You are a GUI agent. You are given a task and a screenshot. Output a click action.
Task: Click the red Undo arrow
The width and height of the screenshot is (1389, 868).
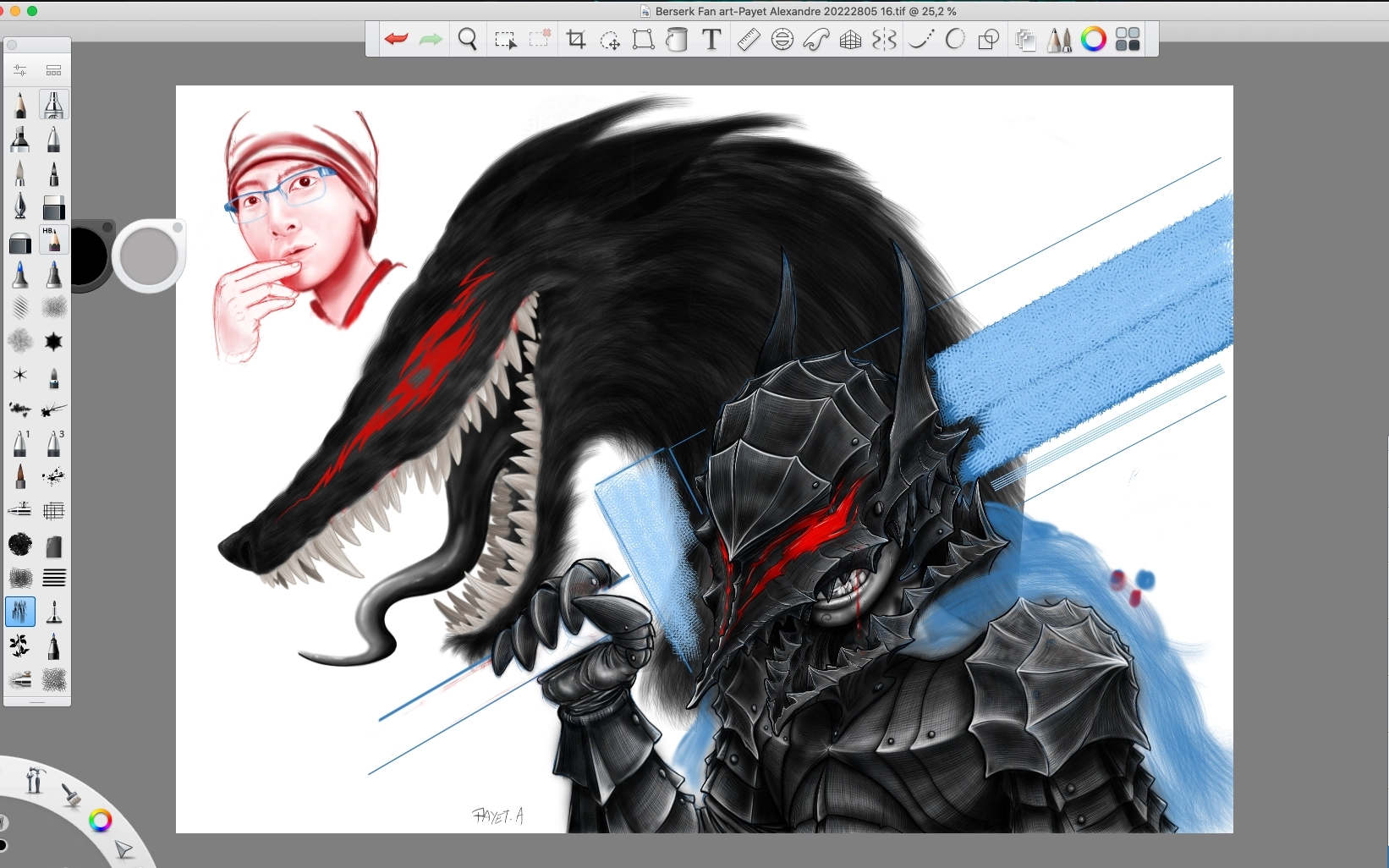tap(396, 40)
